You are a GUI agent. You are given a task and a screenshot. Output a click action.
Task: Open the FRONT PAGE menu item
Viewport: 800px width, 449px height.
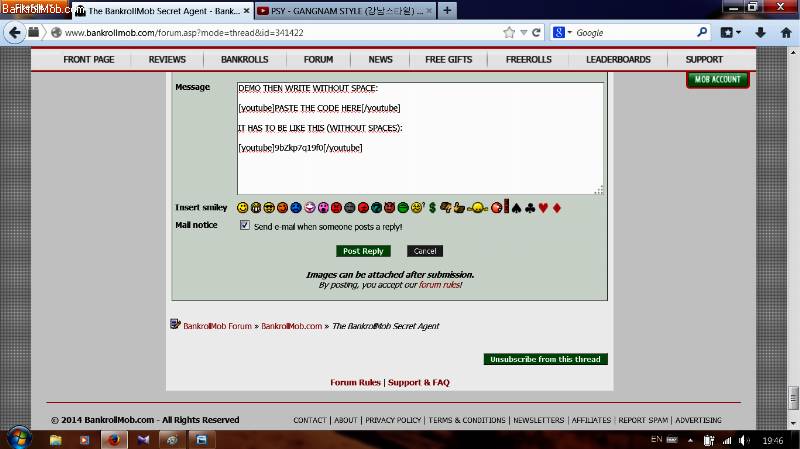click(89, 59)
